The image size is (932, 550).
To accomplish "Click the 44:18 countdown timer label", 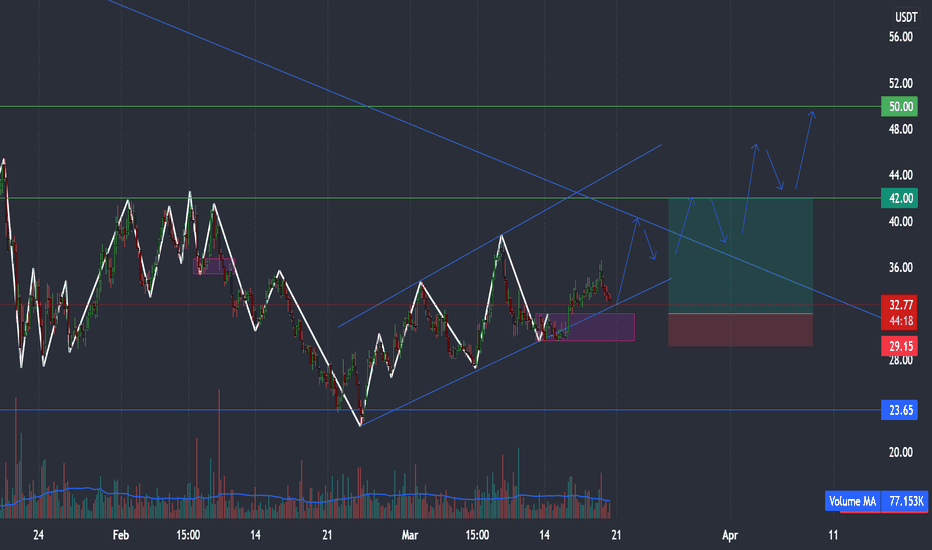I will click(x=899, y=321).
